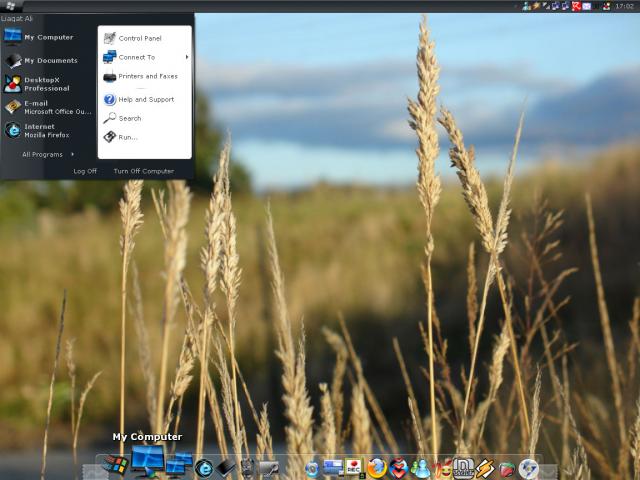
Task: Click the Windows flag icon in the dock
Action: point(115,465)
